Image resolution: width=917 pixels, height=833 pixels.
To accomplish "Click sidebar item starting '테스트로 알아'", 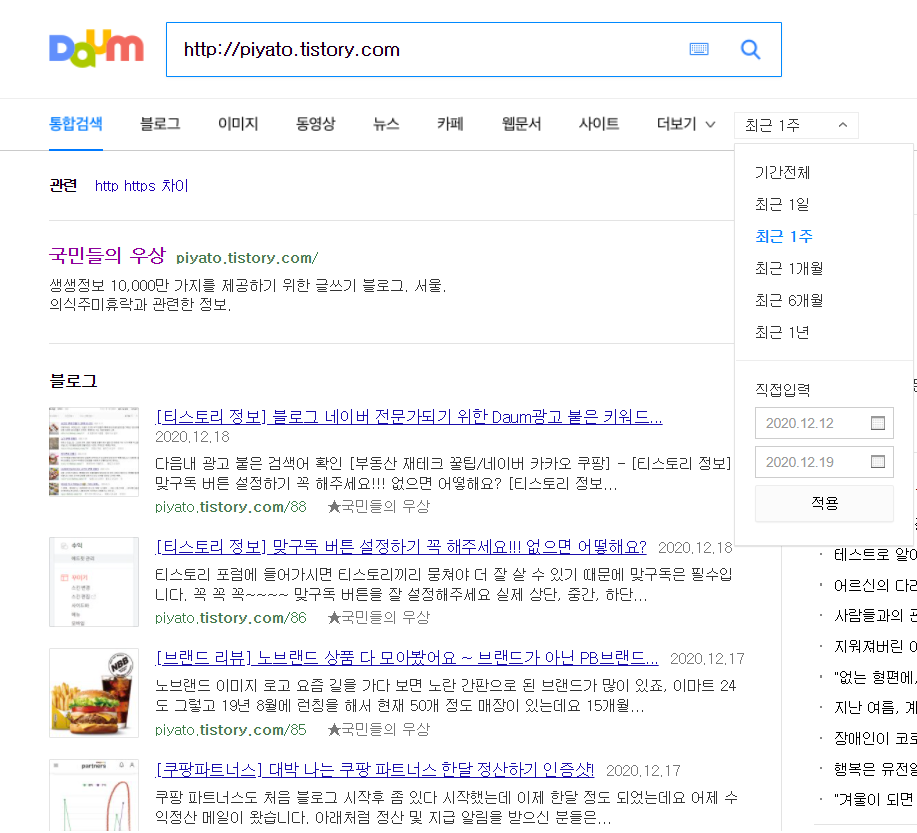I will pyautogui.click(x=875, y=554).
